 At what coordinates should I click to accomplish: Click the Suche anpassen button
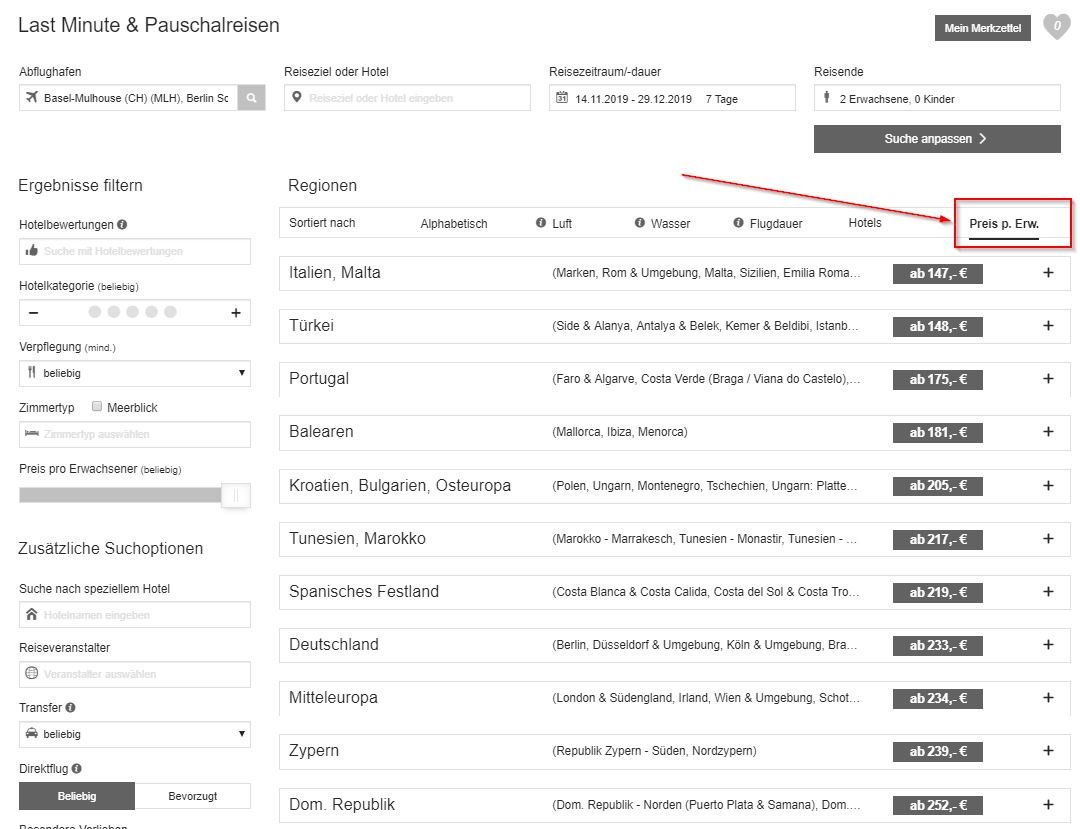(x=937, y=139)
